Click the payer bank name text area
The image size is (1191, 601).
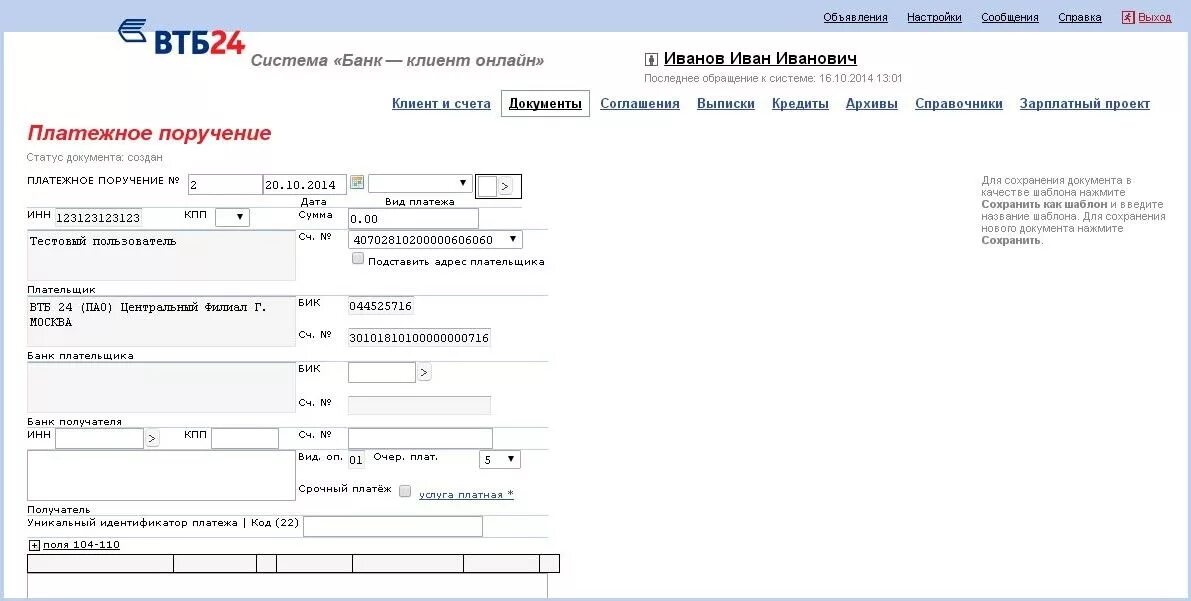coord(161,321)
